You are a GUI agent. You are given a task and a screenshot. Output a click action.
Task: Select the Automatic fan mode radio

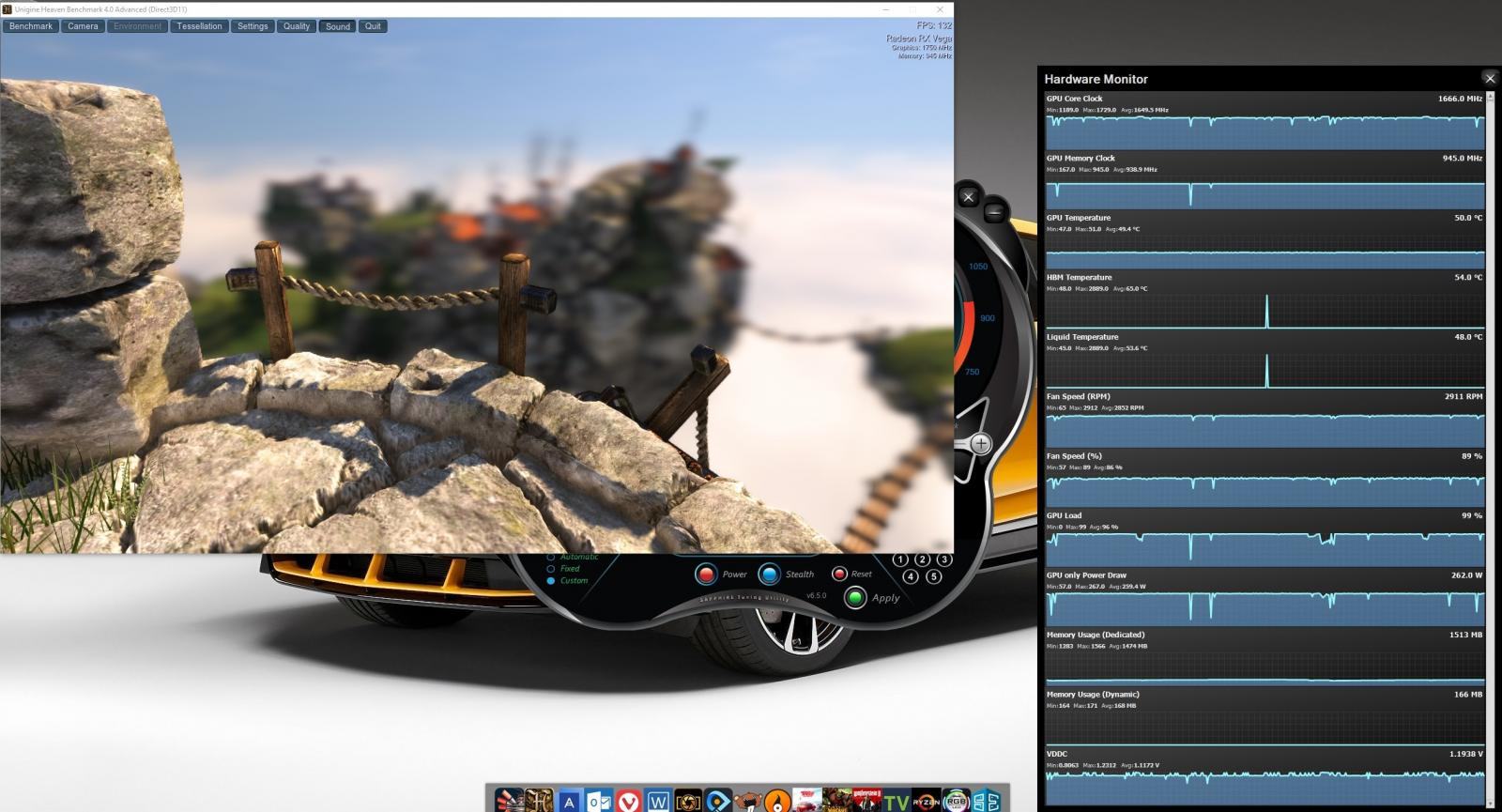tap(551, 557)
